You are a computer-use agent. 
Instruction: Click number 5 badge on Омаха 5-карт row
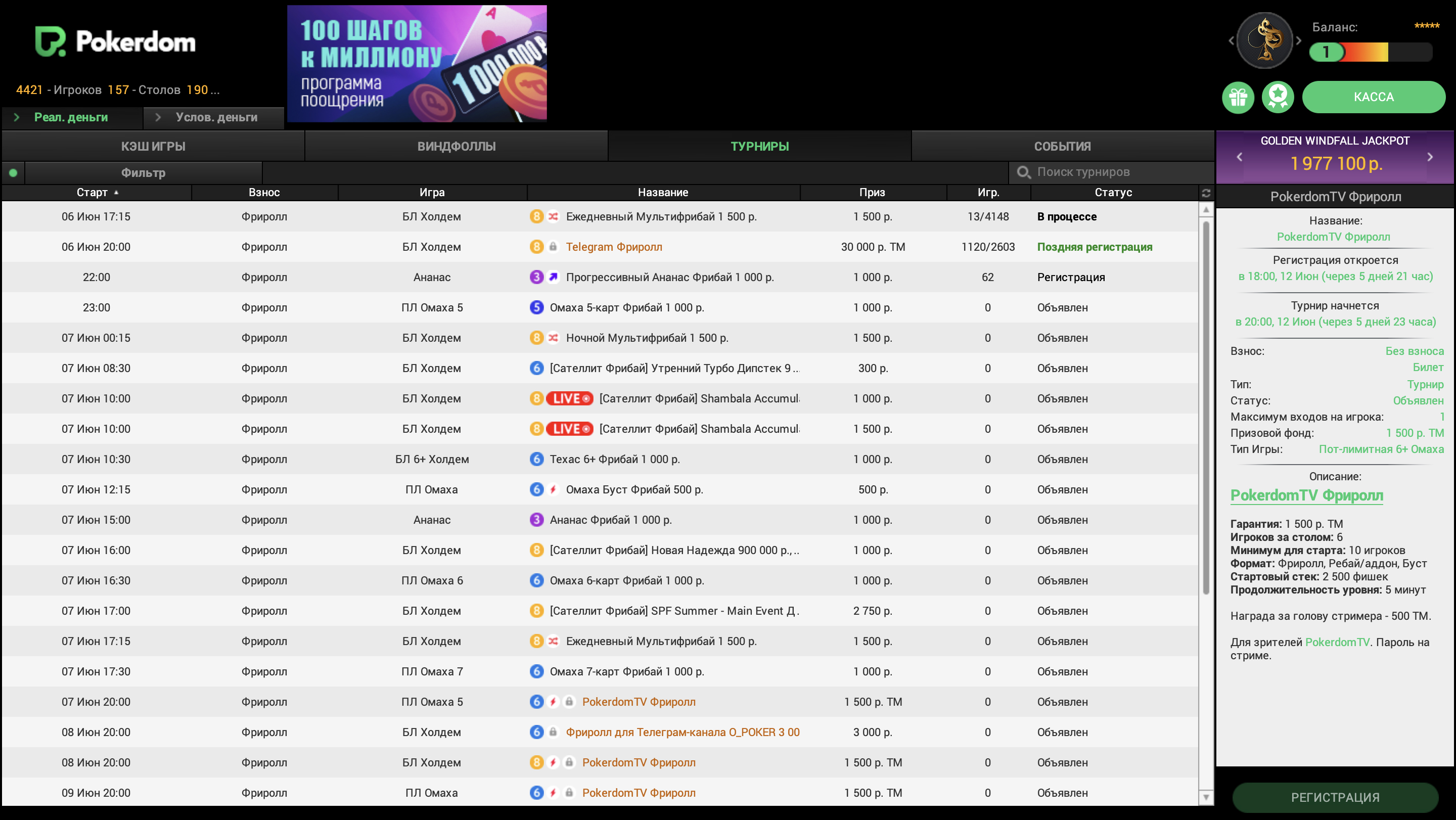point(536,307)
